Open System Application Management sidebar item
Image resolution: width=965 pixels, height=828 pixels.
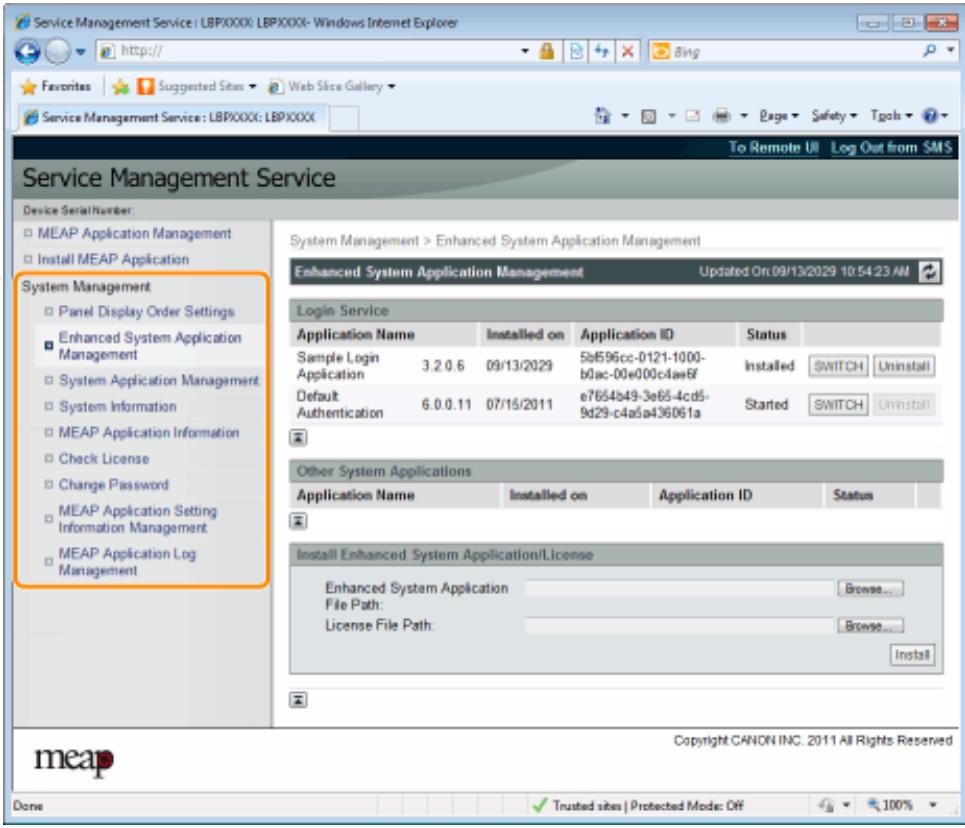pos(159,381)
